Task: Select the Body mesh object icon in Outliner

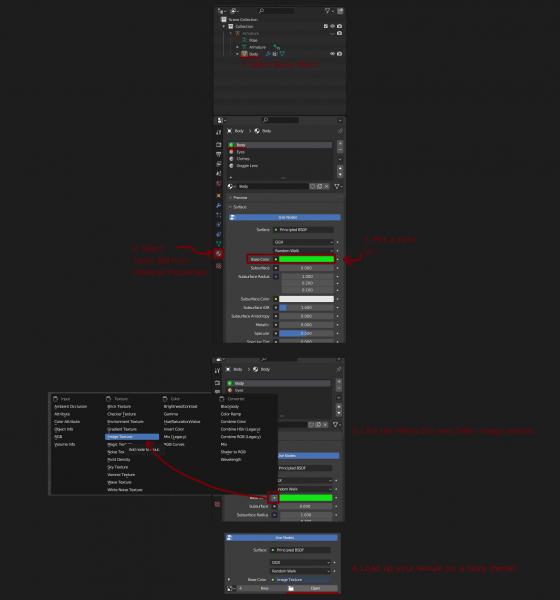Action: 244,54
